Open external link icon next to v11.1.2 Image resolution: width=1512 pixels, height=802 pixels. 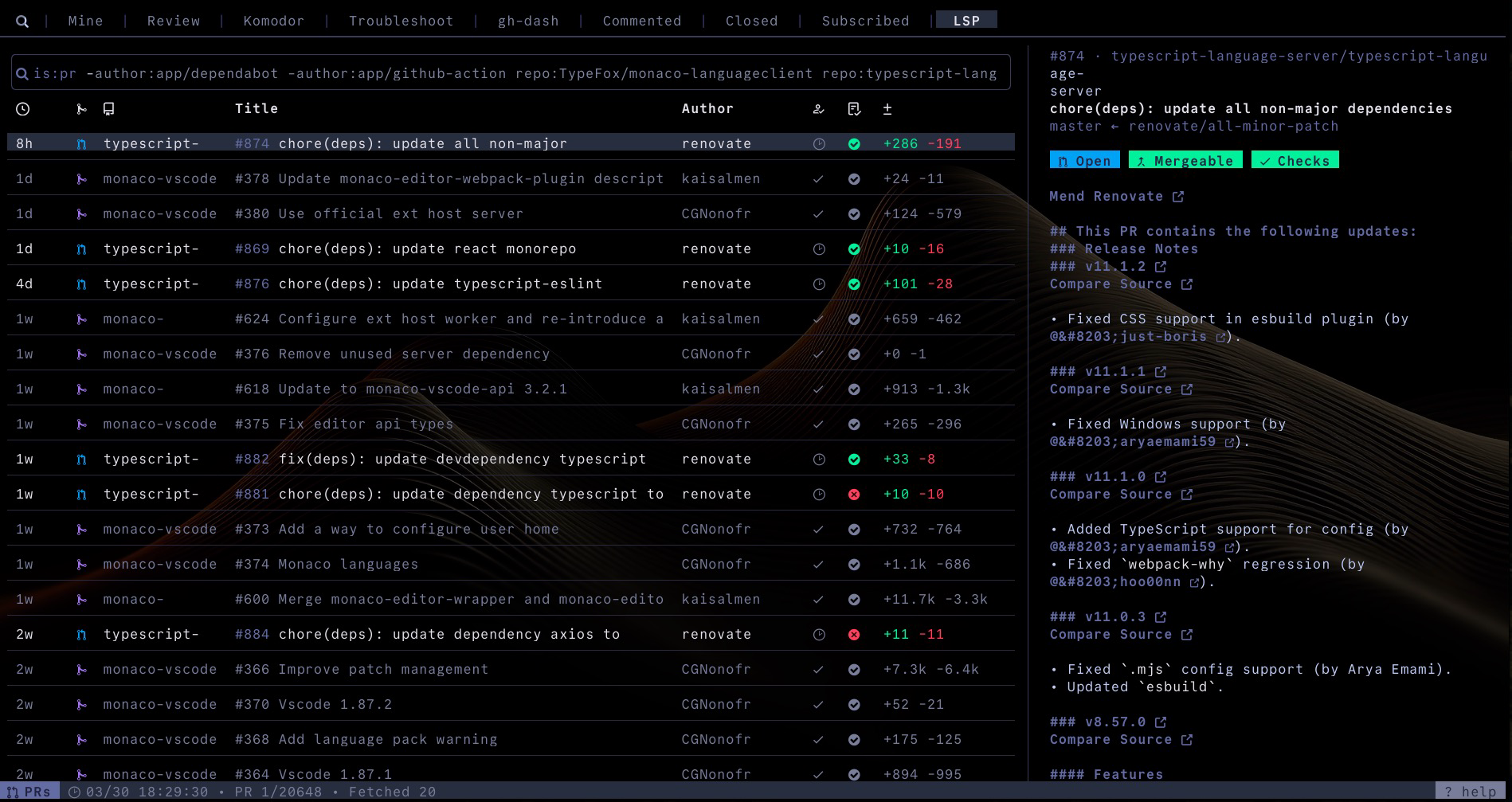tap(1161, 267)
